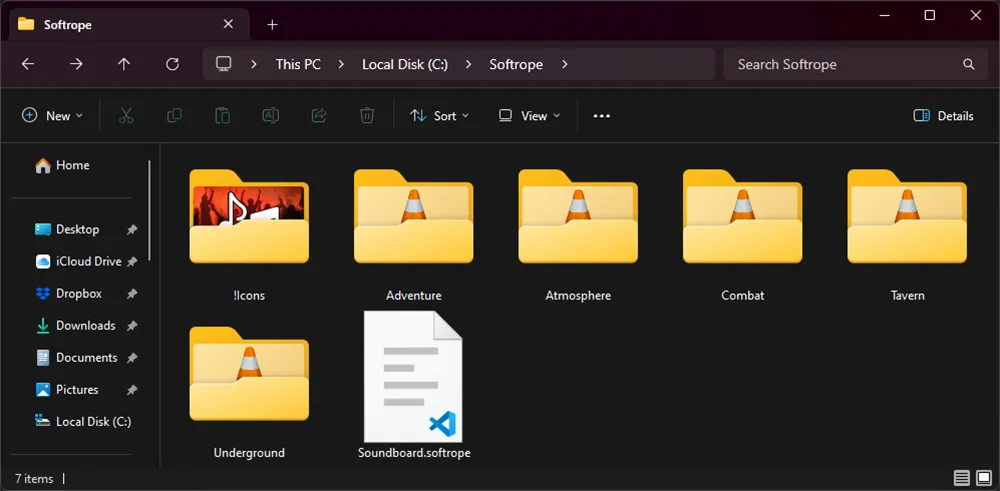Expand chevron after This PC
Image resolution: width=1000 pixels, height=491 pixels.
[341, 64]
